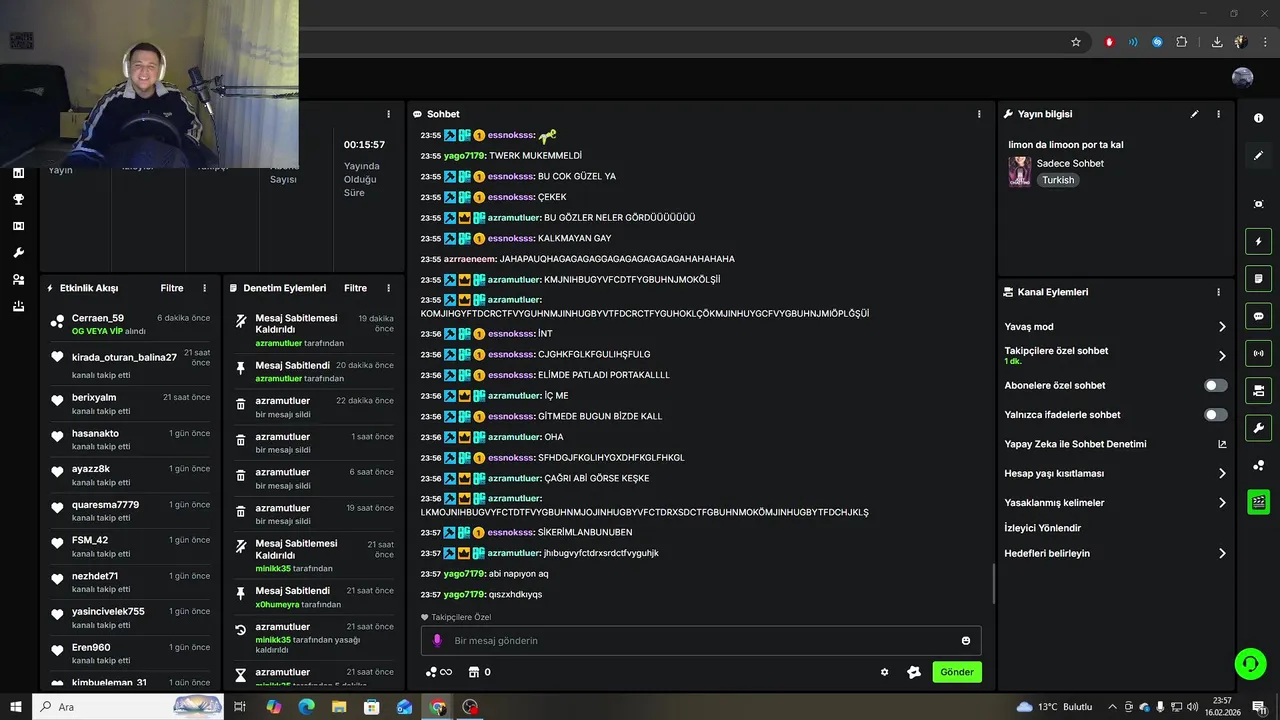The width and height of the screenshot is (1280, 720).
Task: Edit stream info with the pencil icon
Action: pos(1194,114)
